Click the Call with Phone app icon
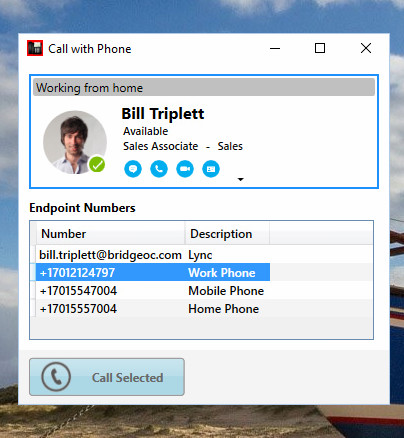 pyautogui.click(x=35, y=48)
